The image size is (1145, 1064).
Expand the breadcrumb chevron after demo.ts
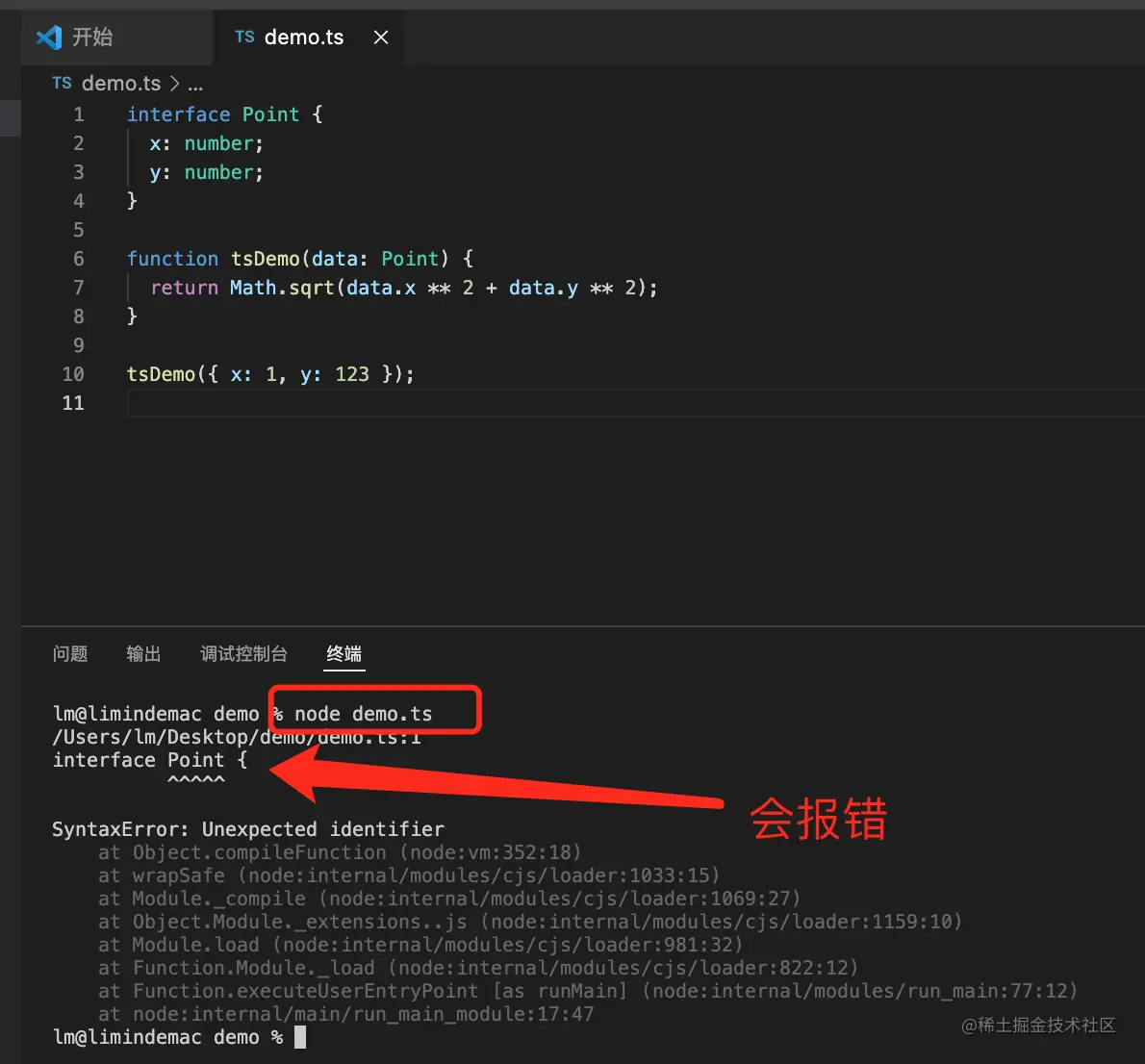pos(174,84)
